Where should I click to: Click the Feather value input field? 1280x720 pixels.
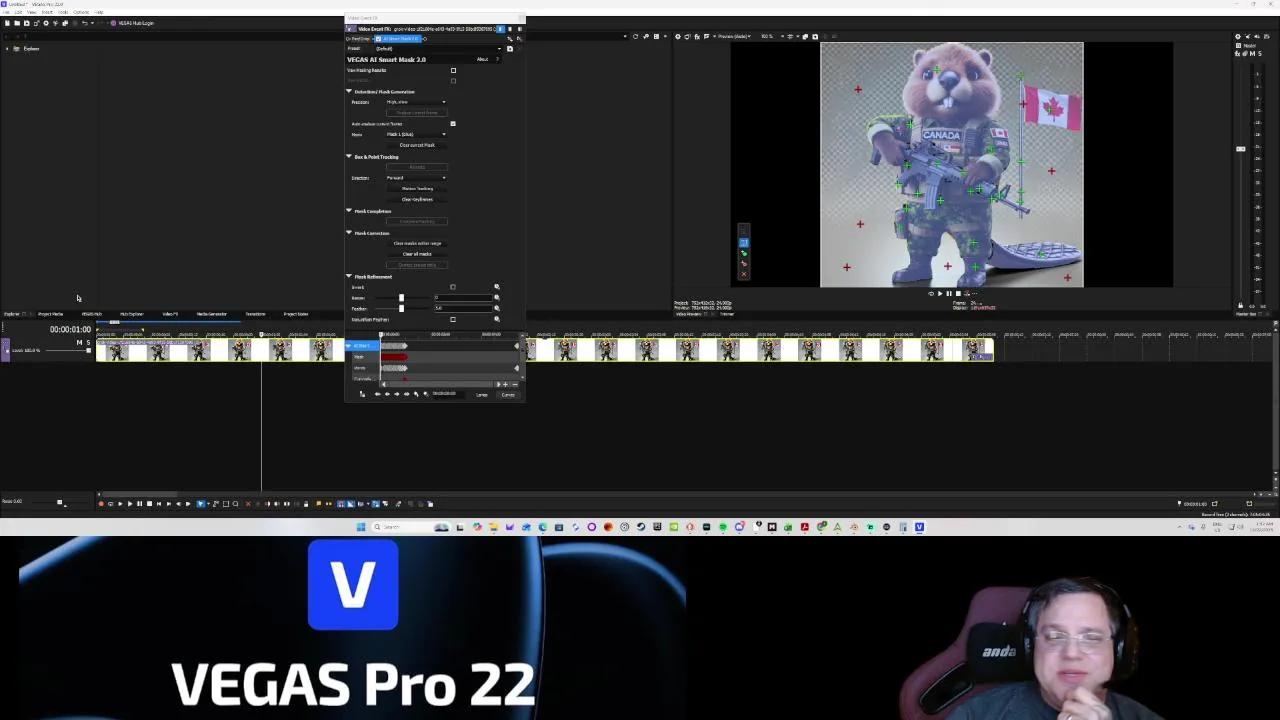tap(463, 308)
